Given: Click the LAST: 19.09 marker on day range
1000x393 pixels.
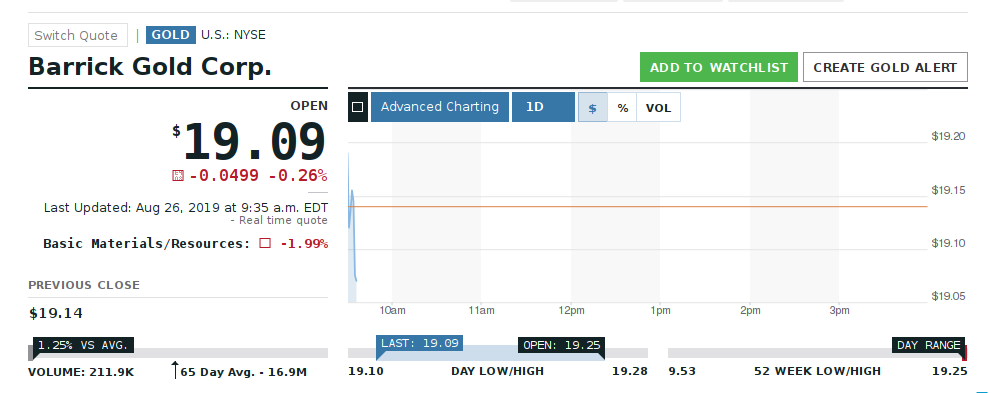Looking at the screenshot, I should (x=420, y=343).
